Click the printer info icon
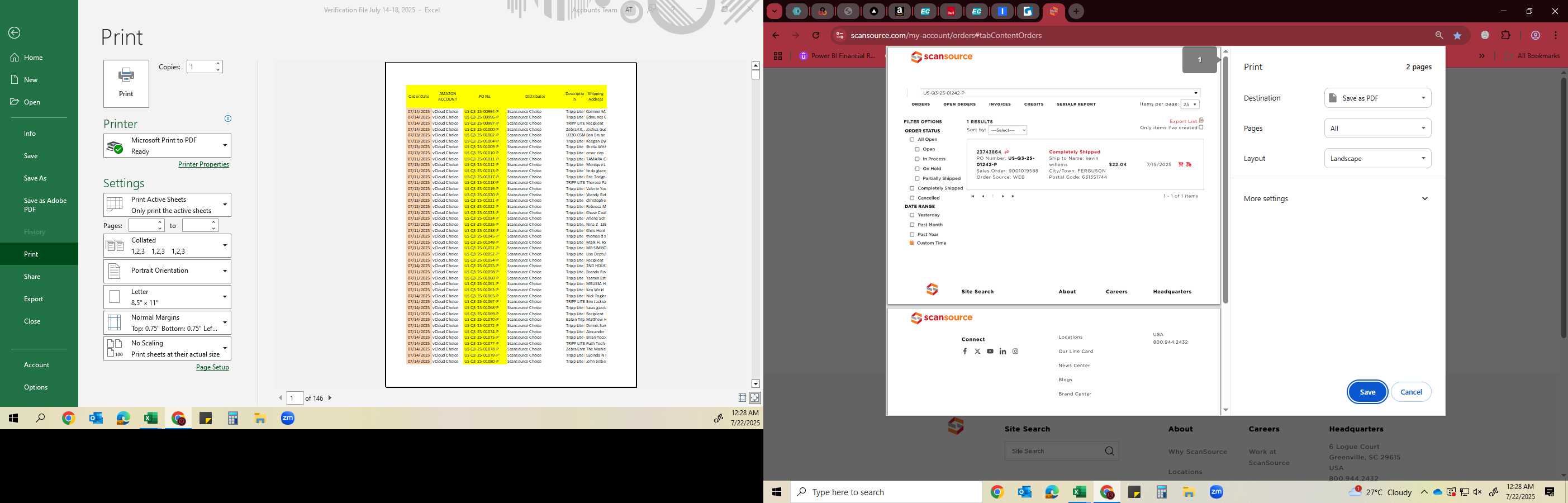1568x503 pixels. 227,118
